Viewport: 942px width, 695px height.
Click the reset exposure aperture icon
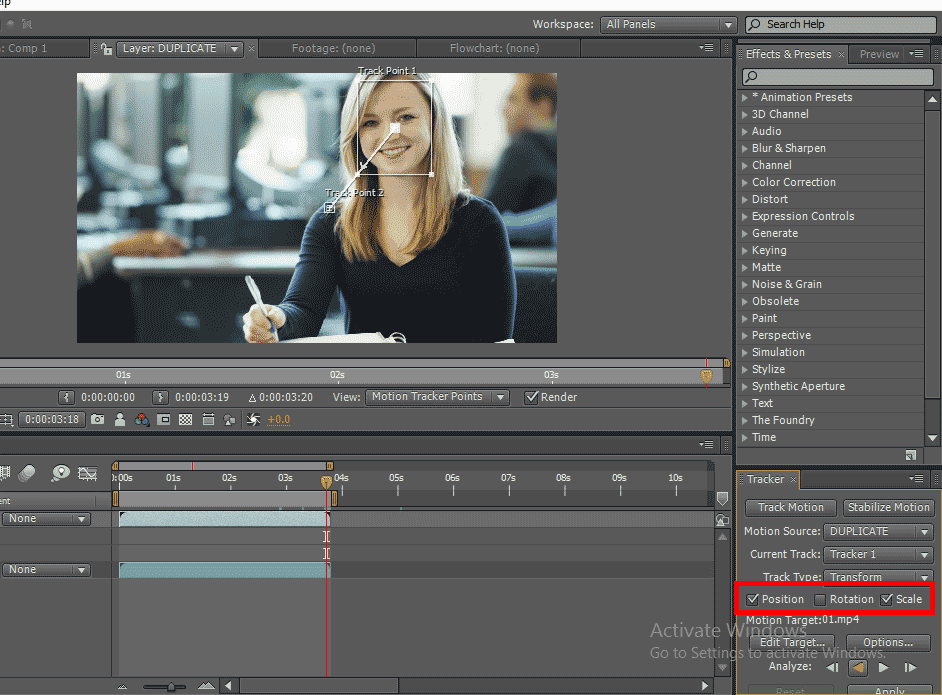click(x=253, y=420)
